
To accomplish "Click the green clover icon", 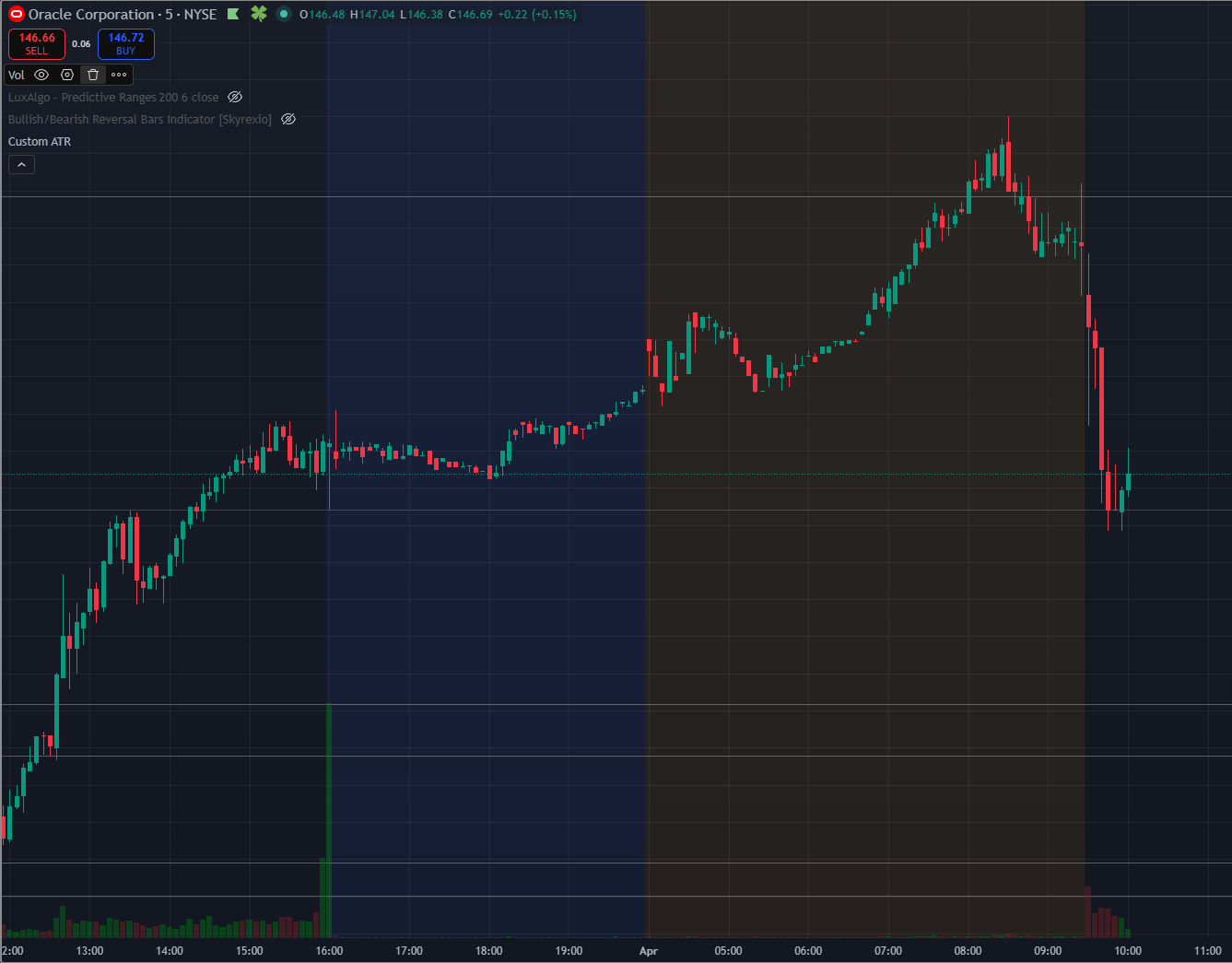I will (x=259, y=14).
